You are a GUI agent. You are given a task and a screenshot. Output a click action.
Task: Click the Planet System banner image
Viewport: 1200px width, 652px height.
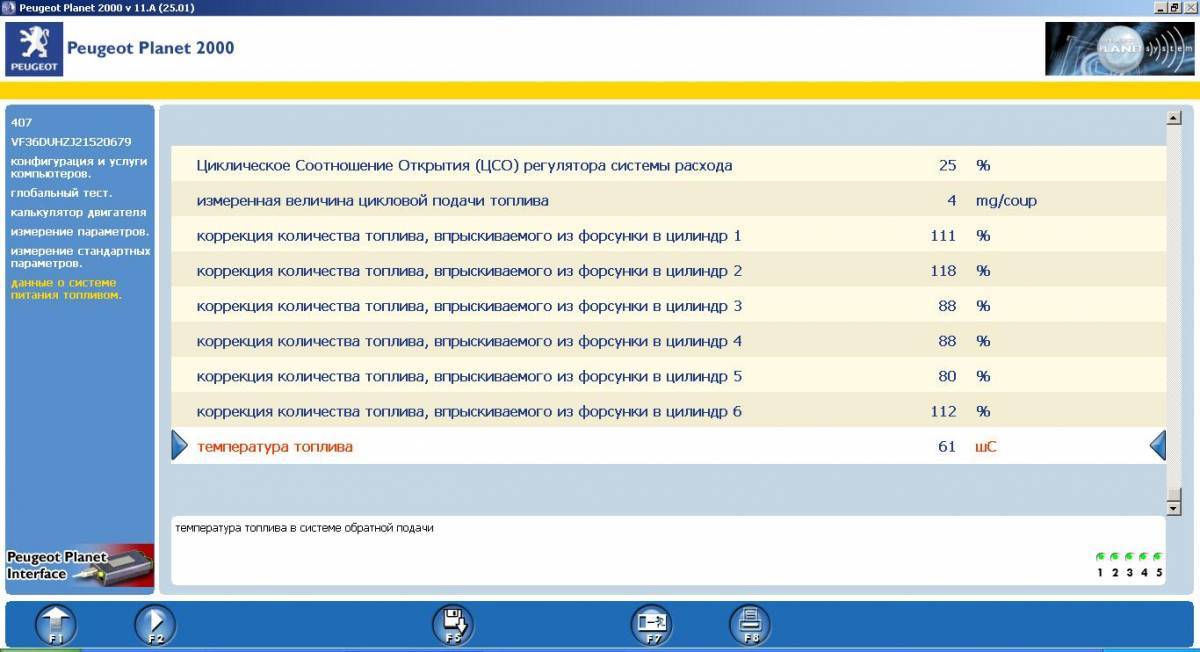(1119, 49)
